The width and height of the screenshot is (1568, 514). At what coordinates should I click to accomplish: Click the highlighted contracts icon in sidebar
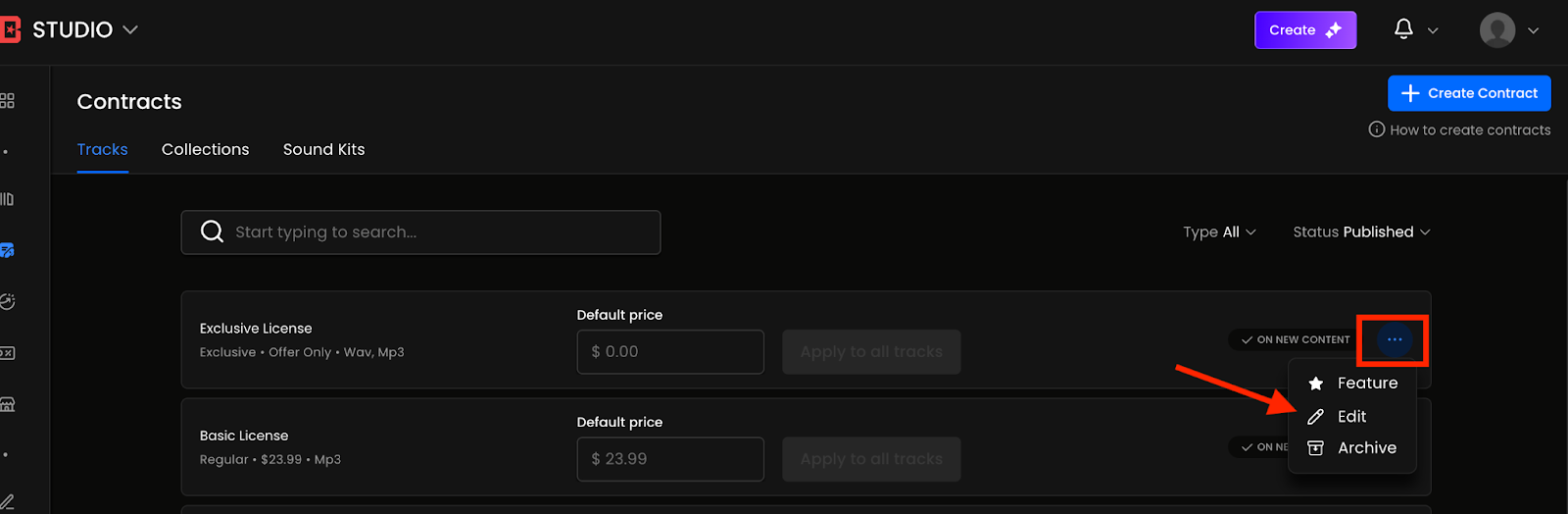(x=8, y=251)
